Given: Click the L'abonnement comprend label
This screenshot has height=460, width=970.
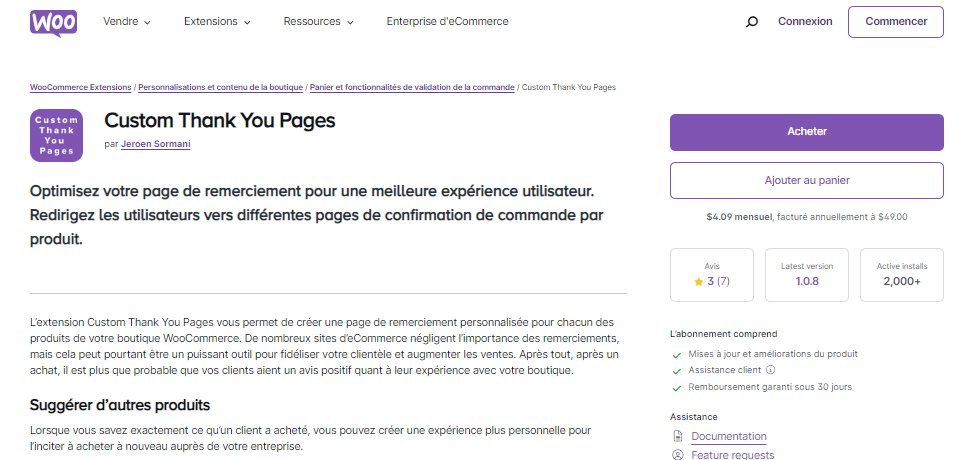Looking at the screenshot, I should coord(724,334).
